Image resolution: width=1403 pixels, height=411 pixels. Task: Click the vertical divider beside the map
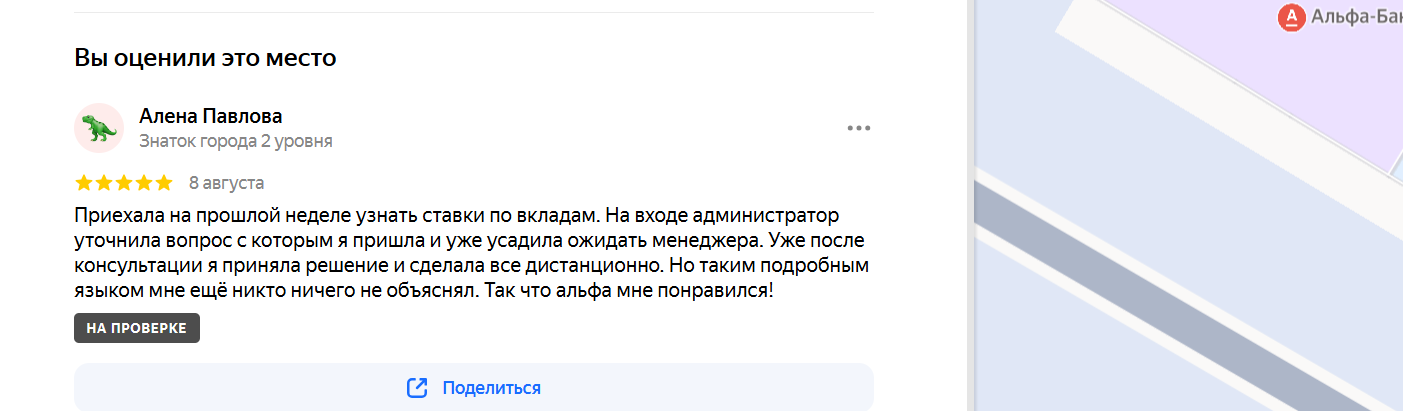coord(969,205)
